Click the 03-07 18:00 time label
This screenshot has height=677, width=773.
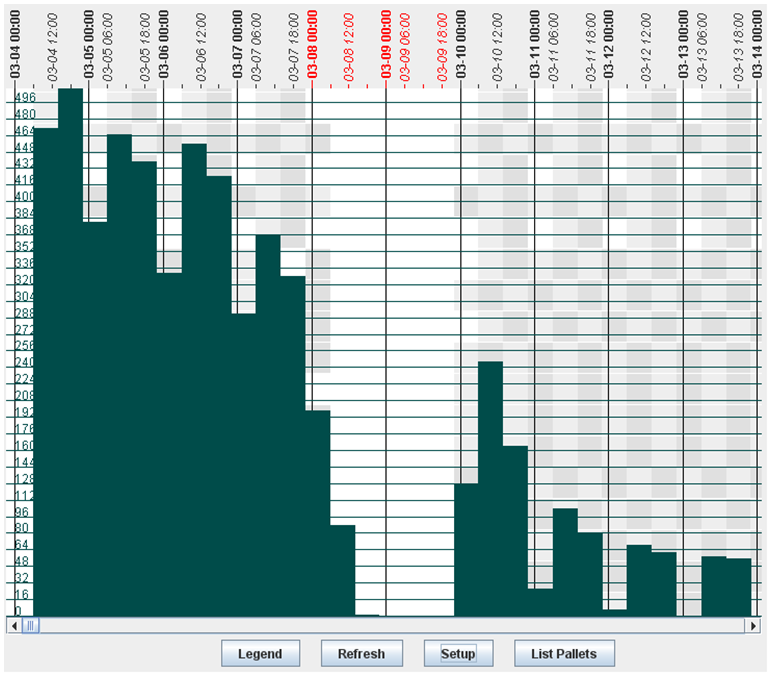pyautogui.click(x=293, y=47)
